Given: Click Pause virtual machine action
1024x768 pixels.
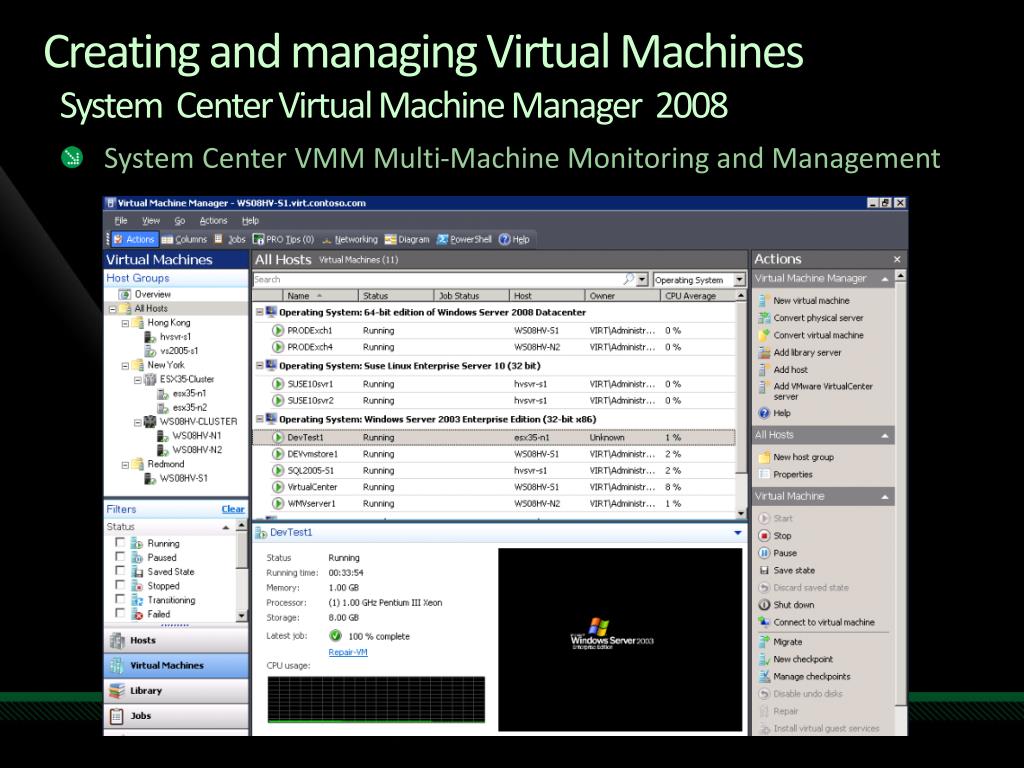Looking at the screenshot, I should [x=778, y=553].
